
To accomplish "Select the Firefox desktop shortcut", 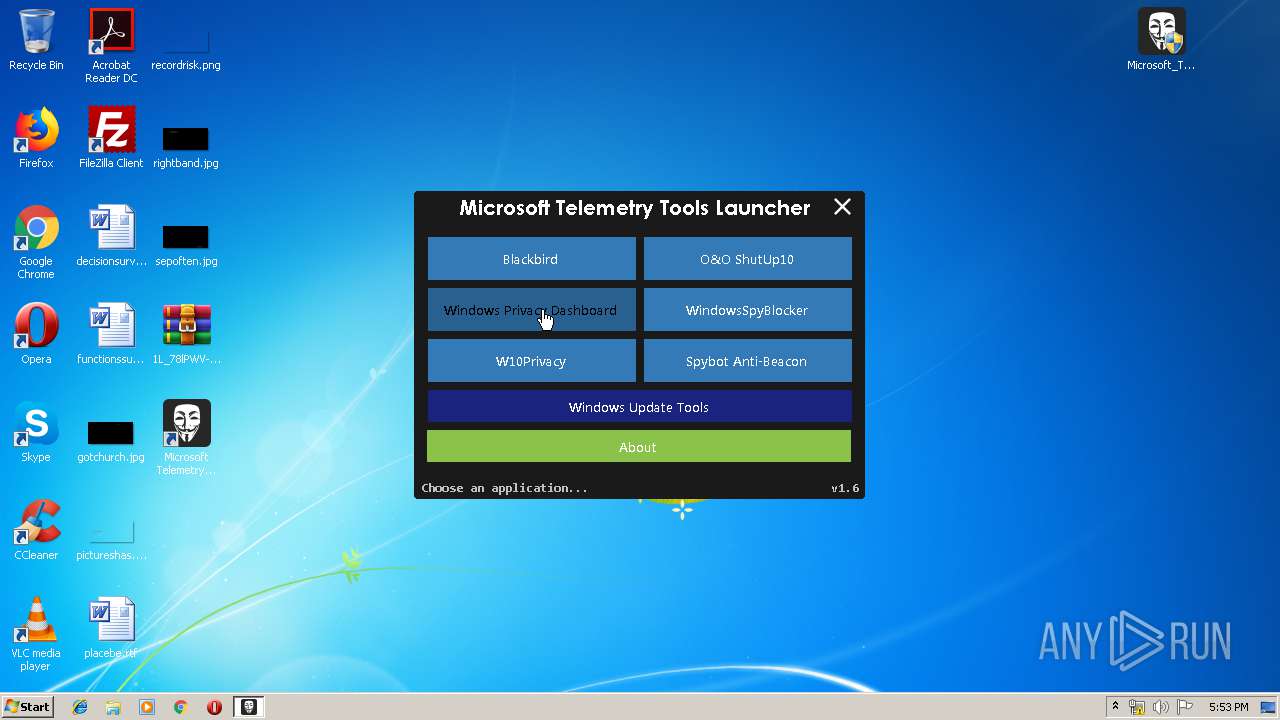I will [36, 138].
